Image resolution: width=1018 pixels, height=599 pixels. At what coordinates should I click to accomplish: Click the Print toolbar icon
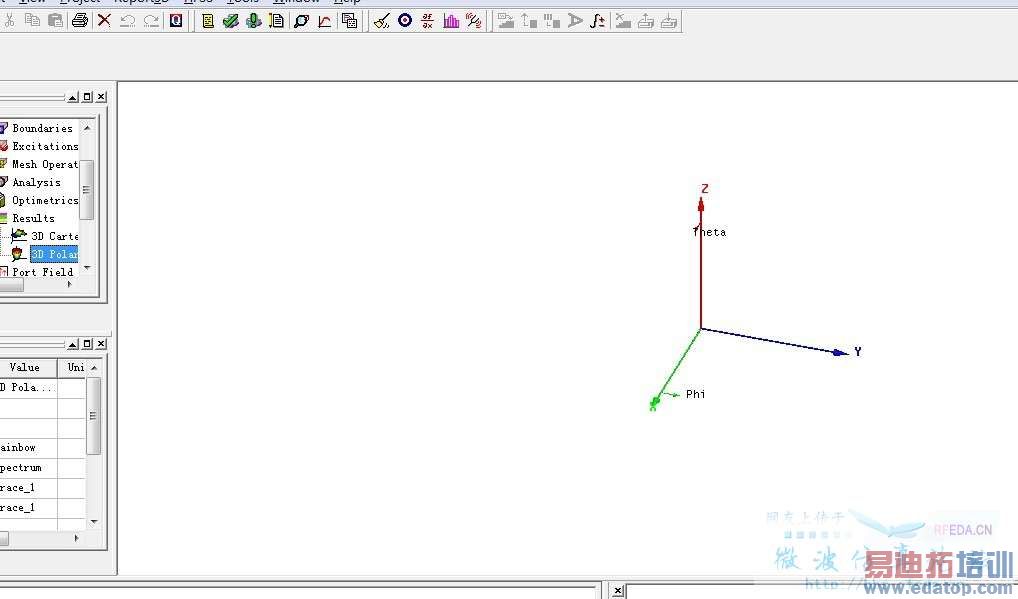tap(80, 21)
